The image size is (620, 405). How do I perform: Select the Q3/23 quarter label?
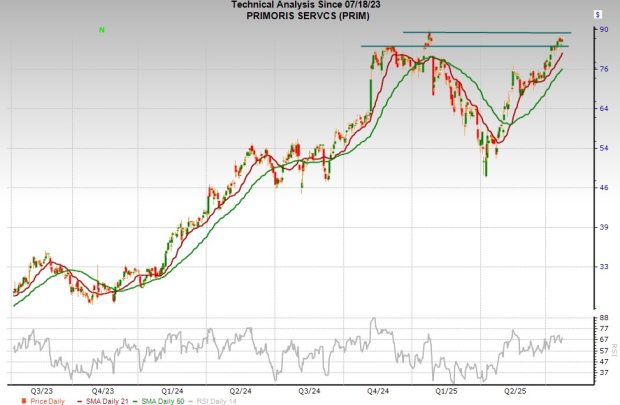click(43, 388)
